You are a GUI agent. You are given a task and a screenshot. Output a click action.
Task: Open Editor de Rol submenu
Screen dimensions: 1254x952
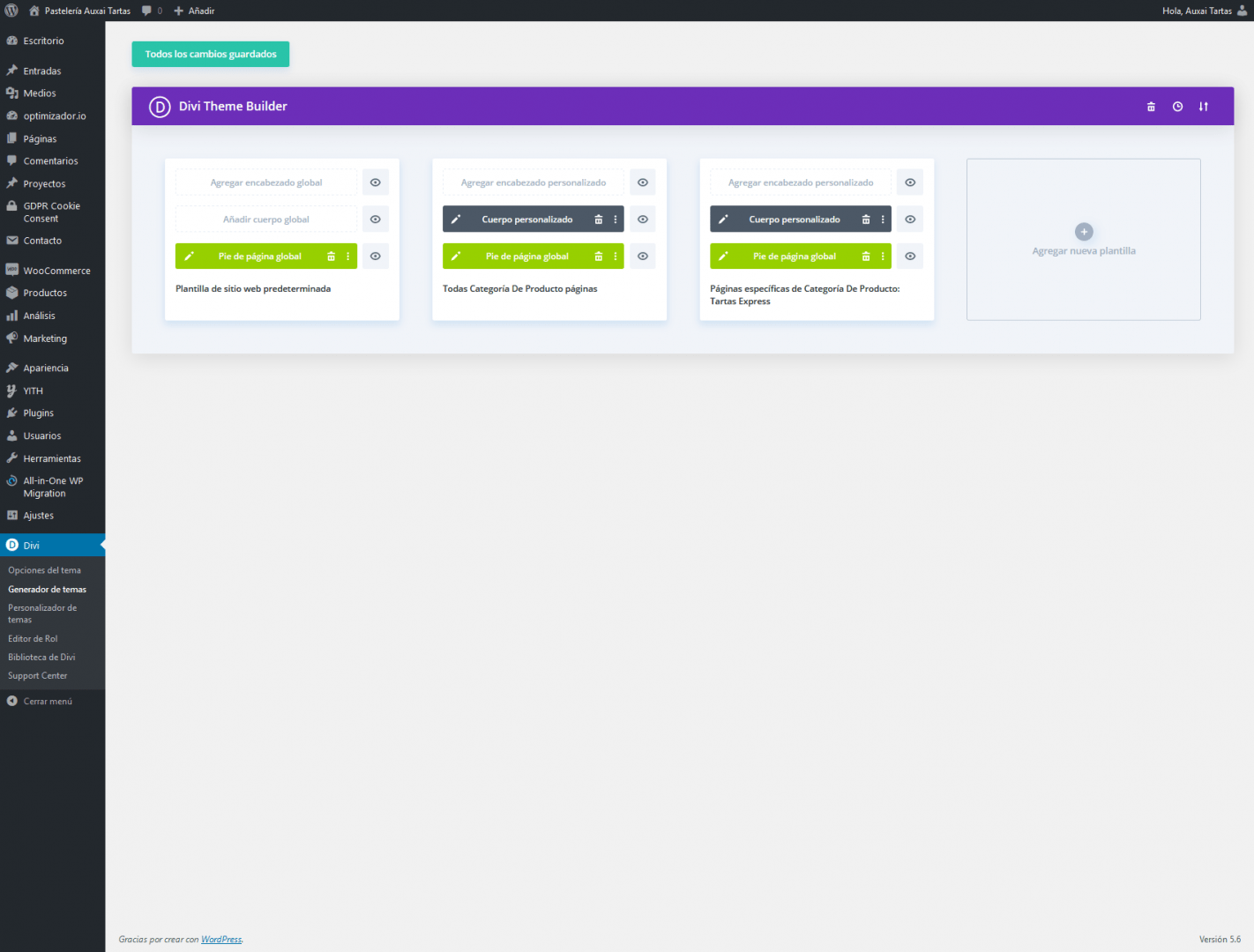point(33,638)
